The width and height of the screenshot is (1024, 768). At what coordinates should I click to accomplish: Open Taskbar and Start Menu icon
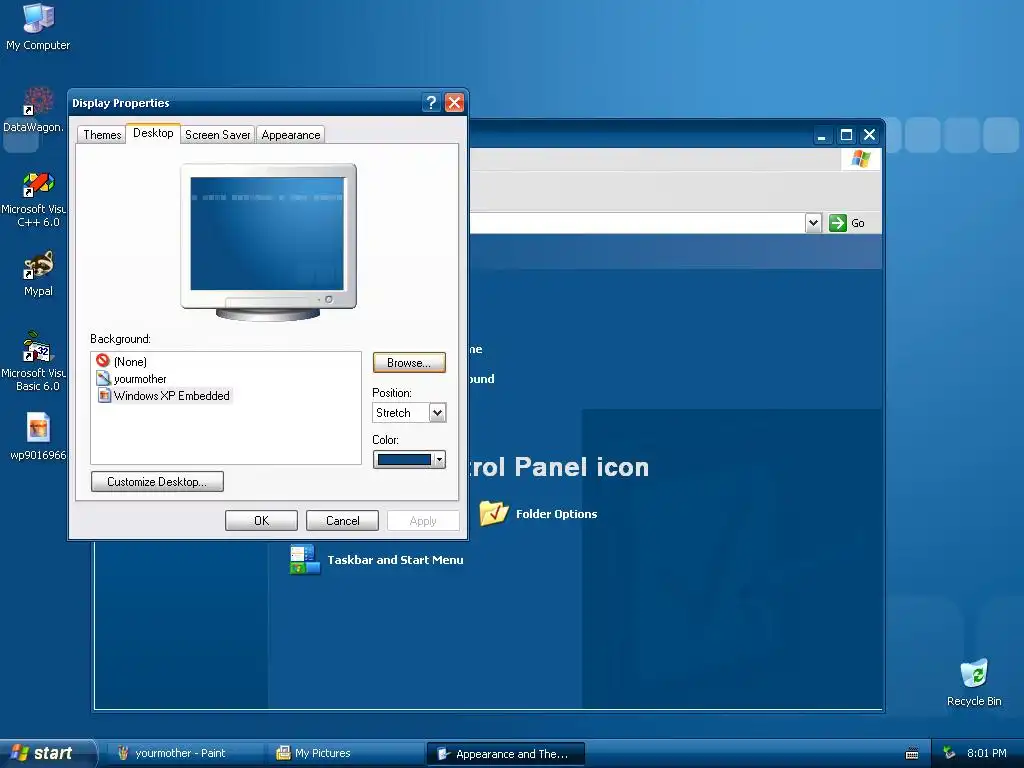[305, 560]
